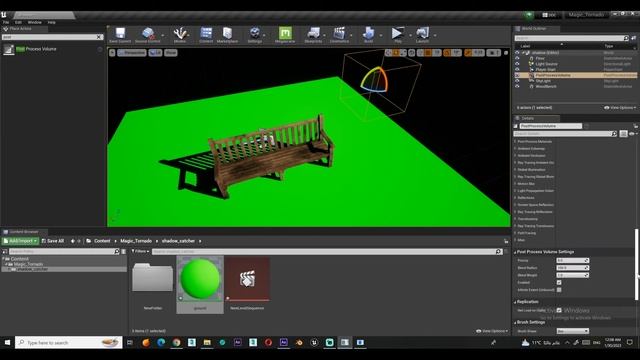The image size is (640, 360).
Task: Open Firefox from the taskbar
Action: pyautogui.click(x=146, y=343)
